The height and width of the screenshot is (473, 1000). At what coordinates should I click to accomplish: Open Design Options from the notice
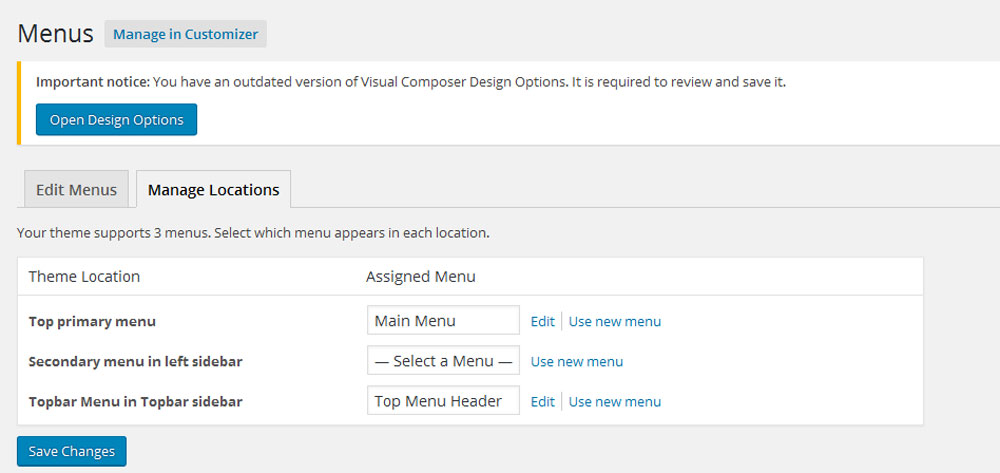click(x=116, y=120)
